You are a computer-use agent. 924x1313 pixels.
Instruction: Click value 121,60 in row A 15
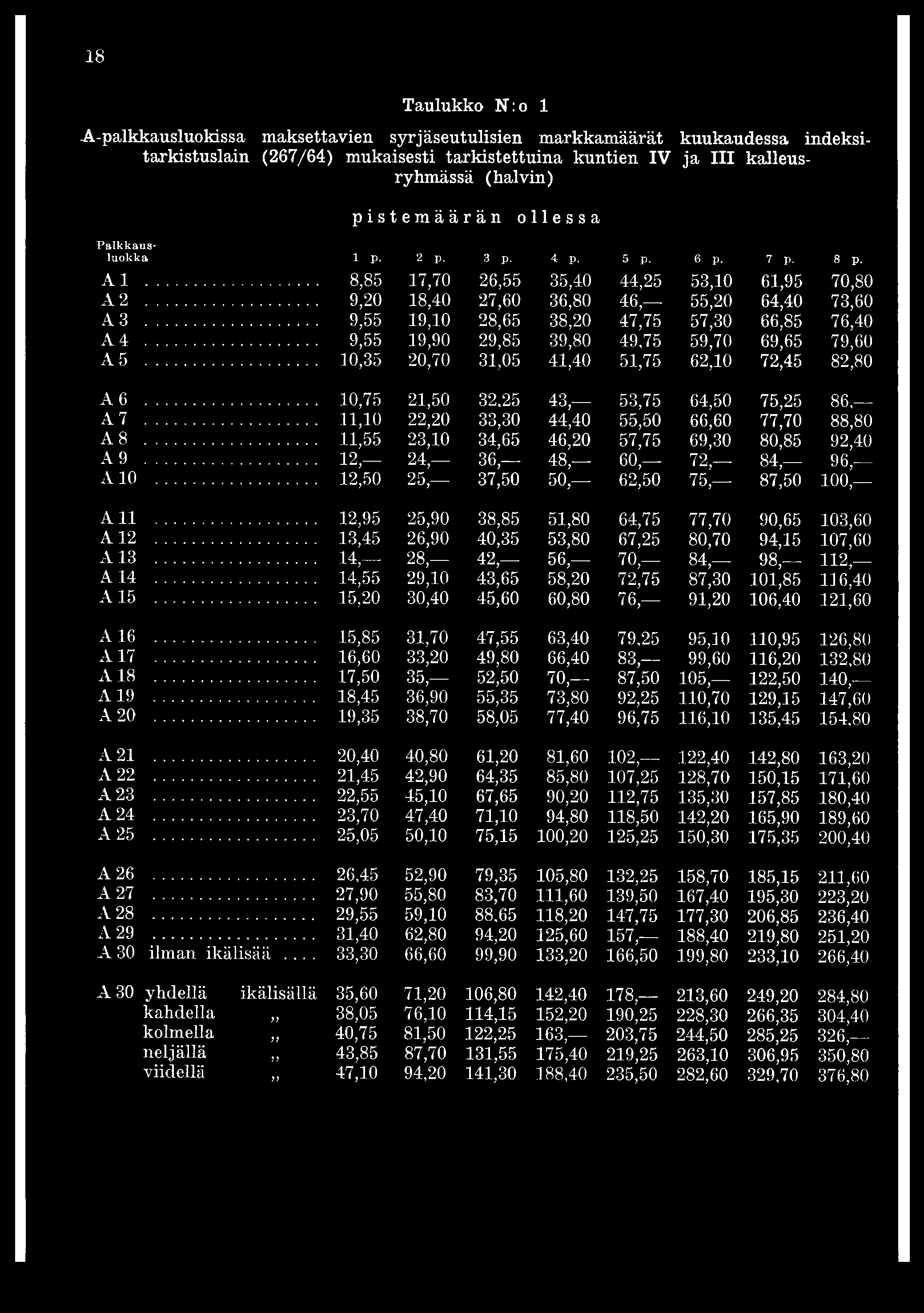tap(847, 600)
